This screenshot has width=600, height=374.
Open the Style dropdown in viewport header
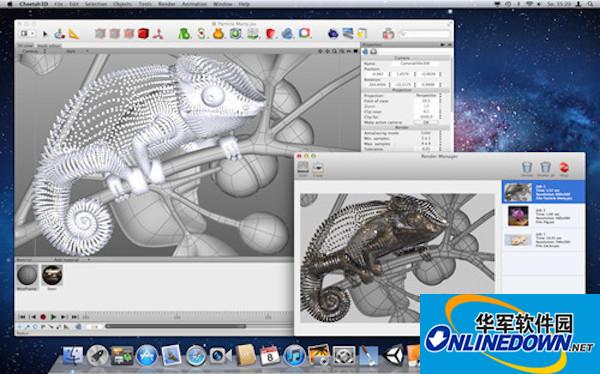77,51
